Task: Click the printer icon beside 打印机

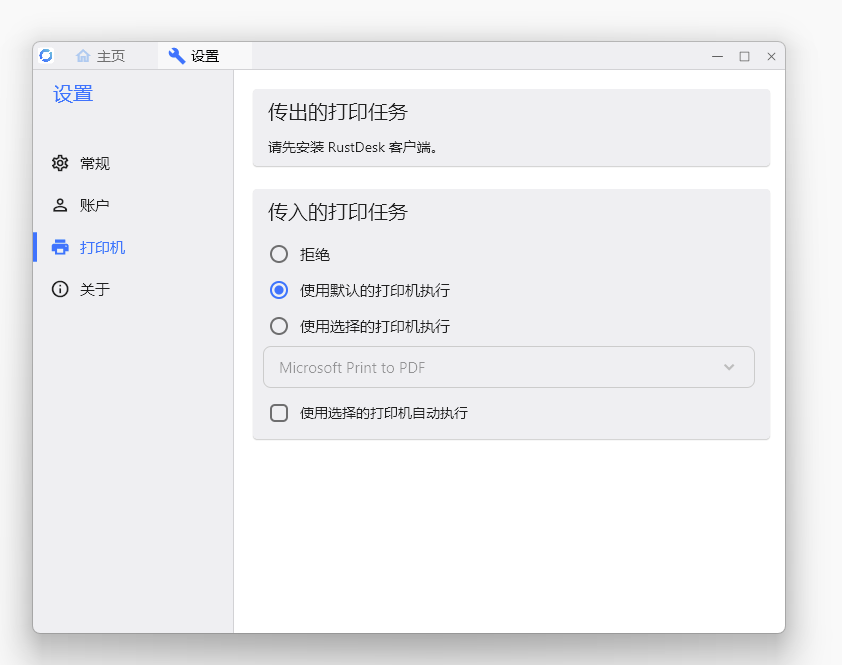Action: (x=60, y=247)
